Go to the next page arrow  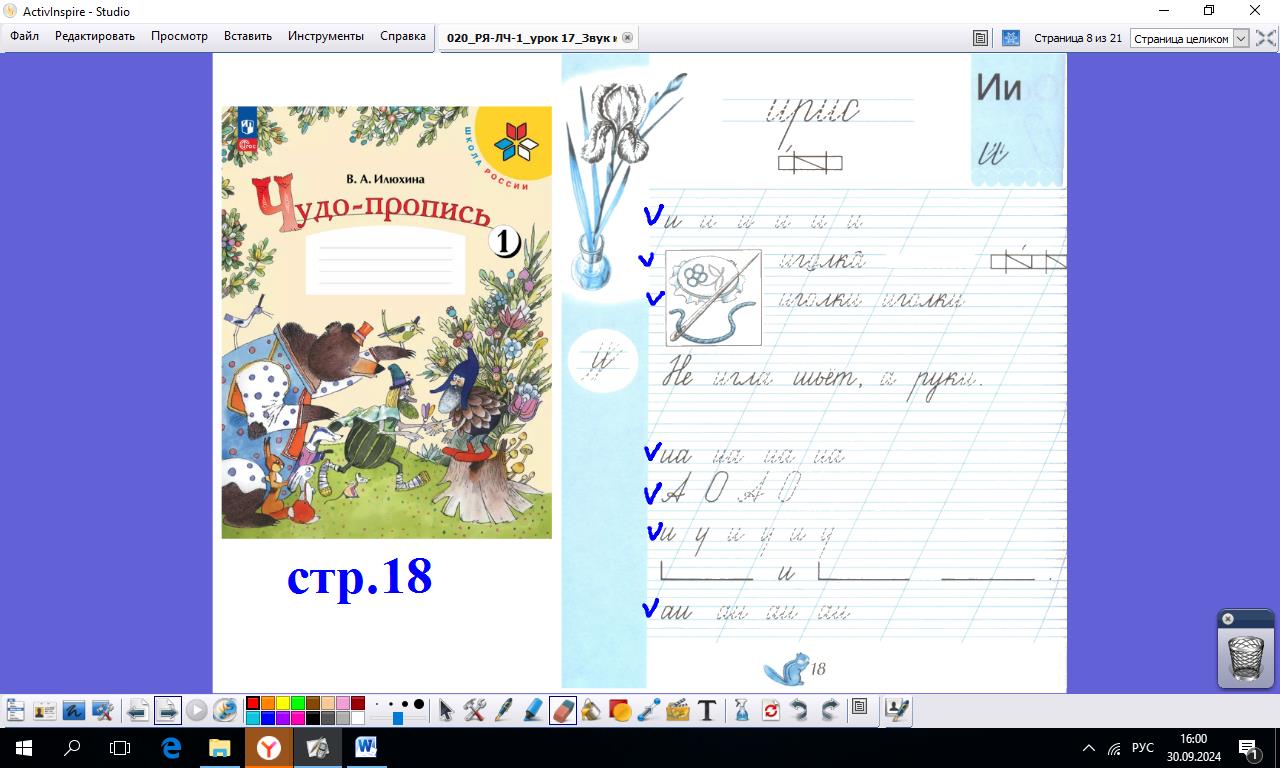click(x=167, y=711)
